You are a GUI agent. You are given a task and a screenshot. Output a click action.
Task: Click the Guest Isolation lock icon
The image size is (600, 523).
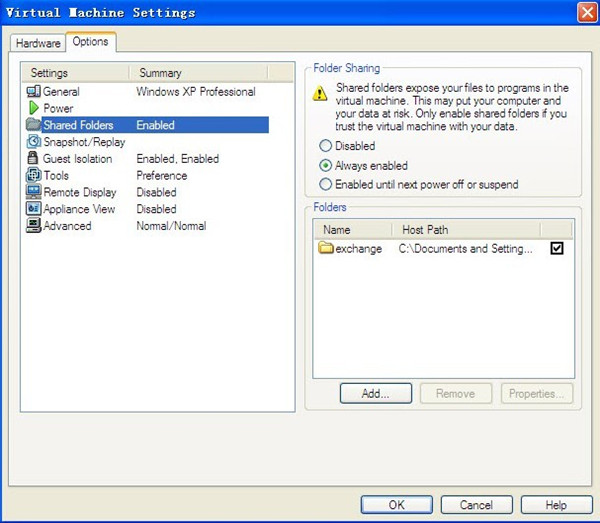click(34, 159)
